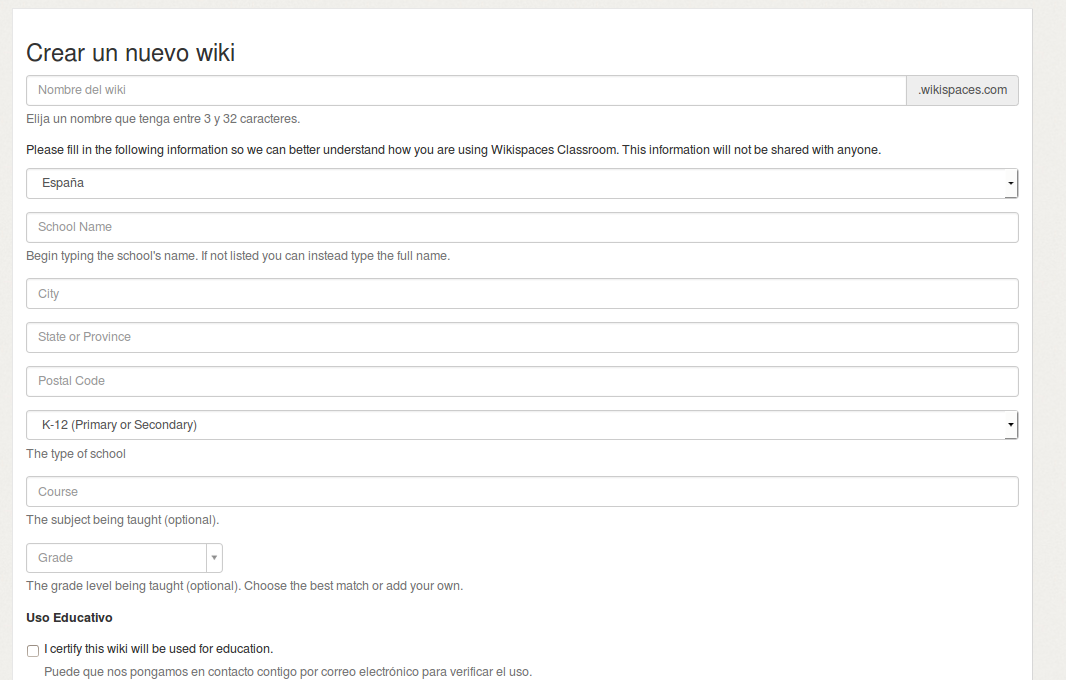The height and width of the screenshot is (680, 1066).
Task: Click inside the Grade combo box
Action: (115, 558)
